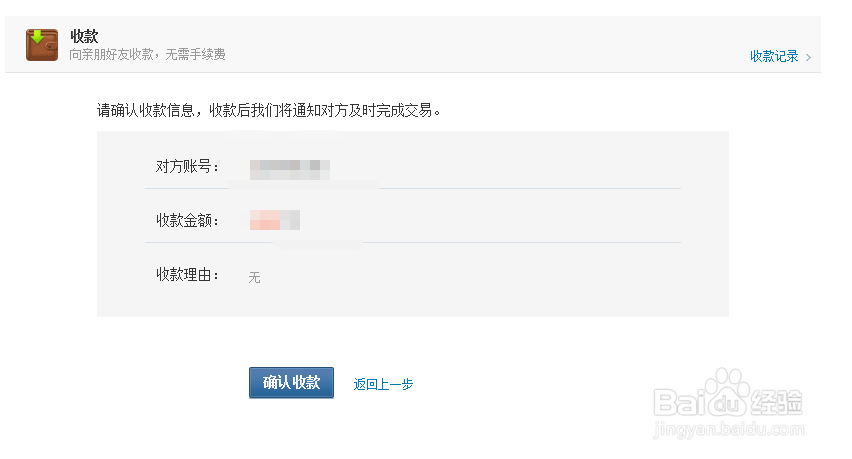Select the blurred pink amount value
The width and height of the screenshot is (852, 459).
[x=274, y=220]
